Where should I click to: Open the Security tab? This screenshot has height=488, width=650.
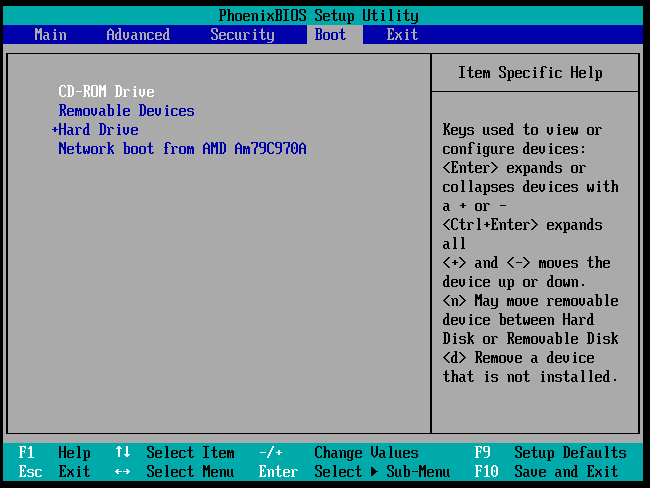(x=242, y=35)
